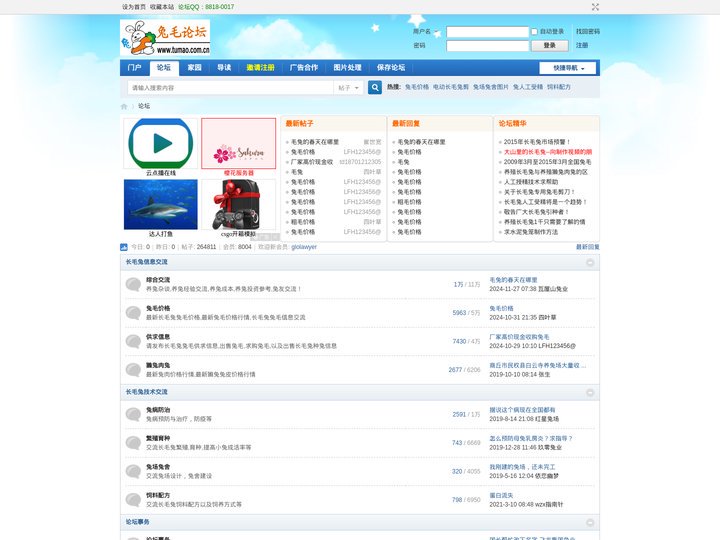720x540 pixels.
Task: Open the 求水泥兔笼制作方法 featured post
Action: tap(531, 232)
